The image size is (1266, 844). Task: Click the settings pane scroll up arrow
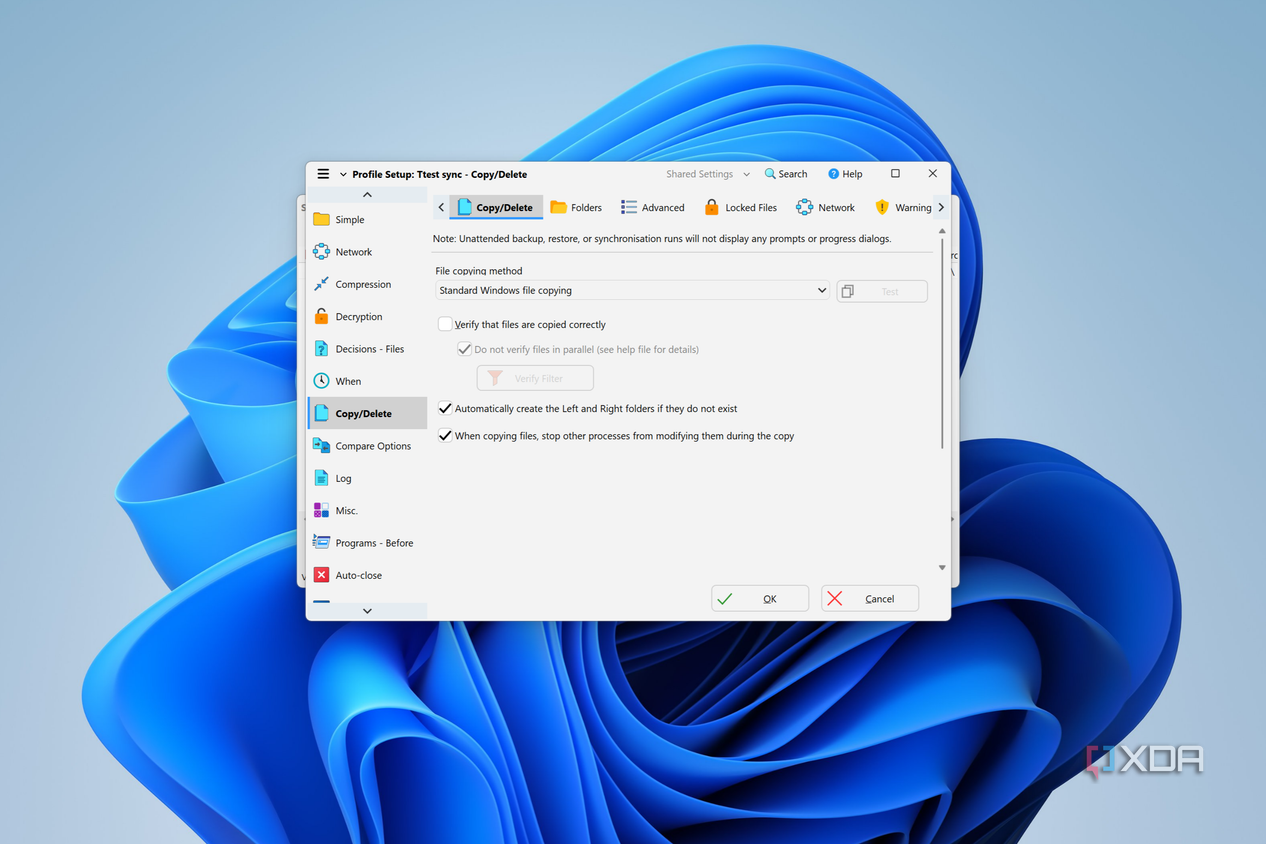point(942,231)
